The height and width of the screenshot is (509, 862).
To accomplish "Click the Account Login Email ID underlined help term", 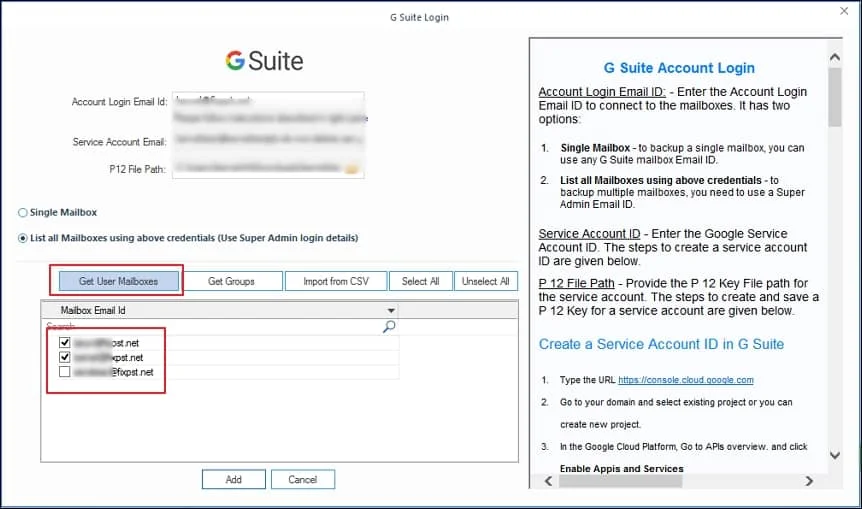I will [602, 92].
